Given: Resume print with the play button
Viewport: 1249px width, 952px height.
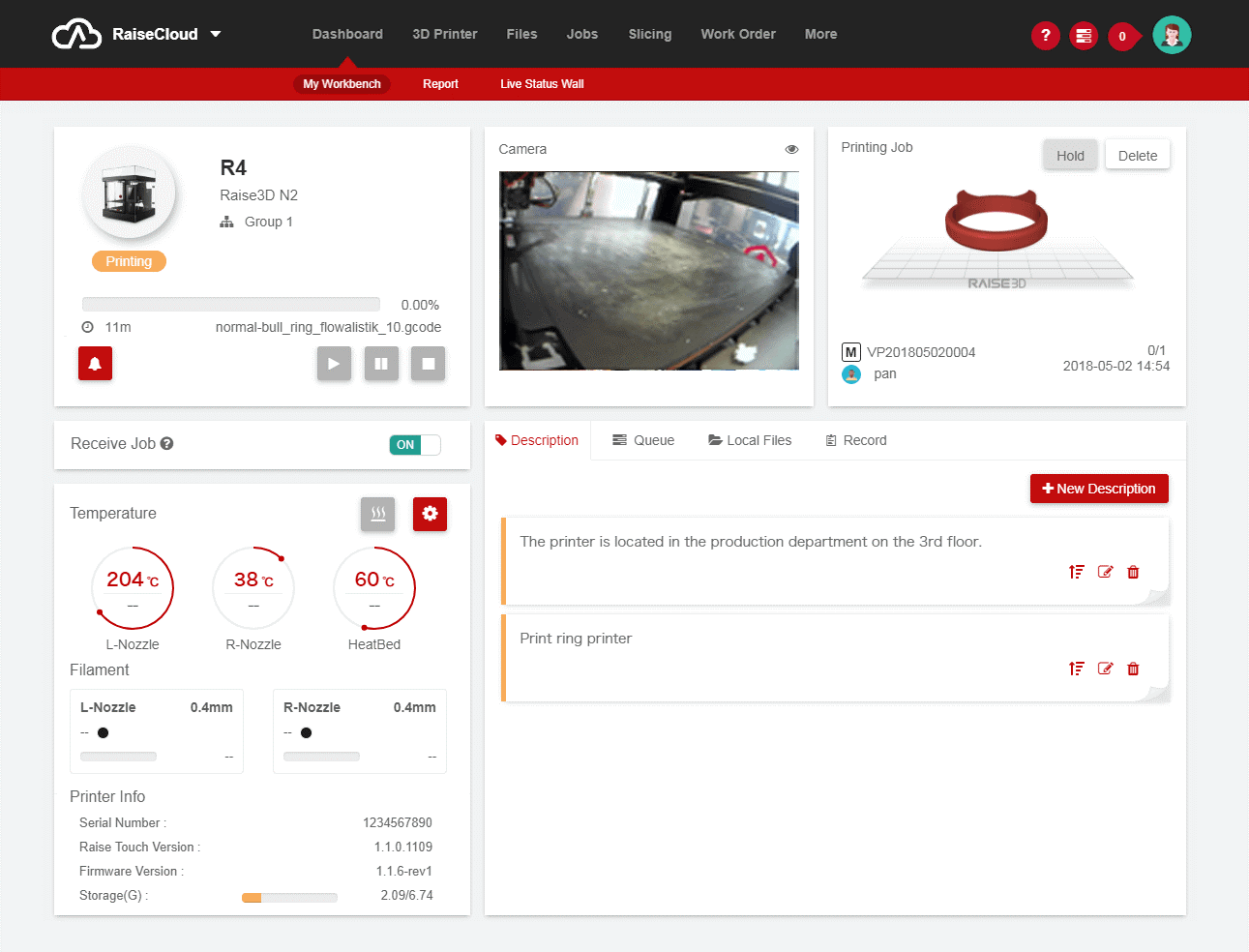Looking at the screenshot, I should (334, 364).
